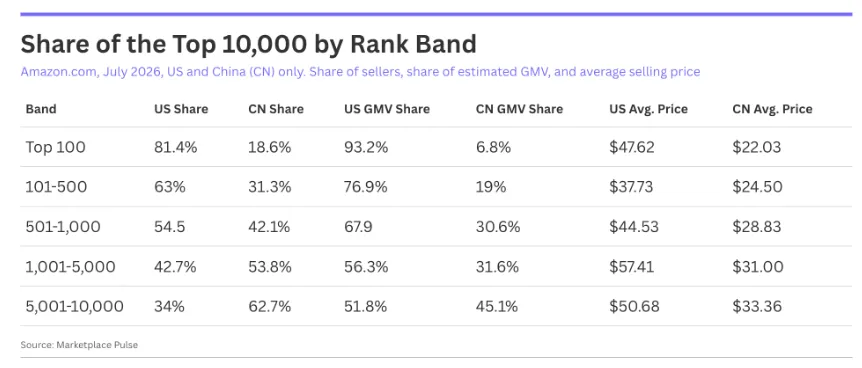
Task: Click the $47.62 US average price cell
Action: tap(632, 147)
